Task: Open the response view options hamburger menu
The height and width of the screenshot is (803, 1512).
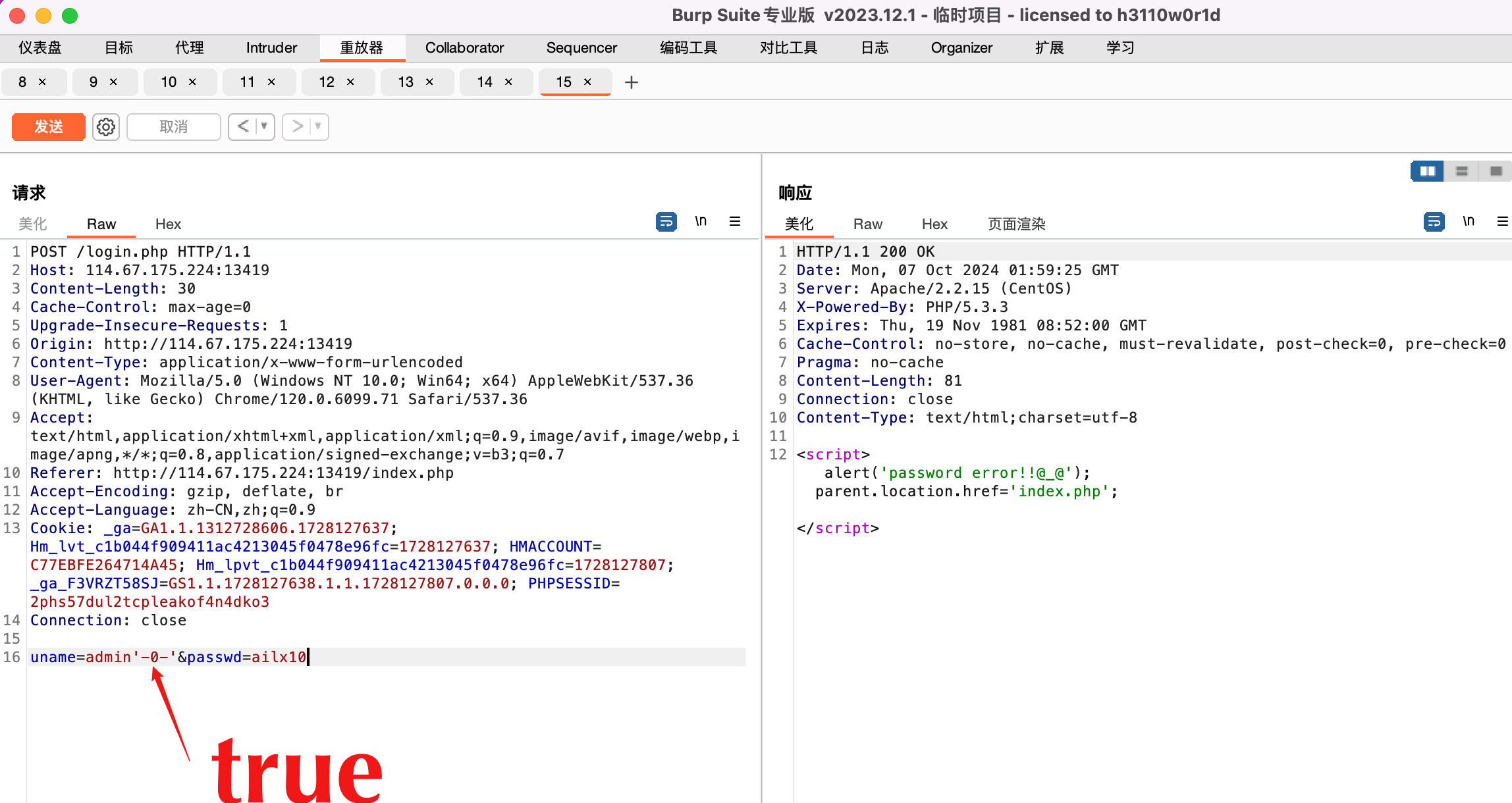Action: point(1503,221)
